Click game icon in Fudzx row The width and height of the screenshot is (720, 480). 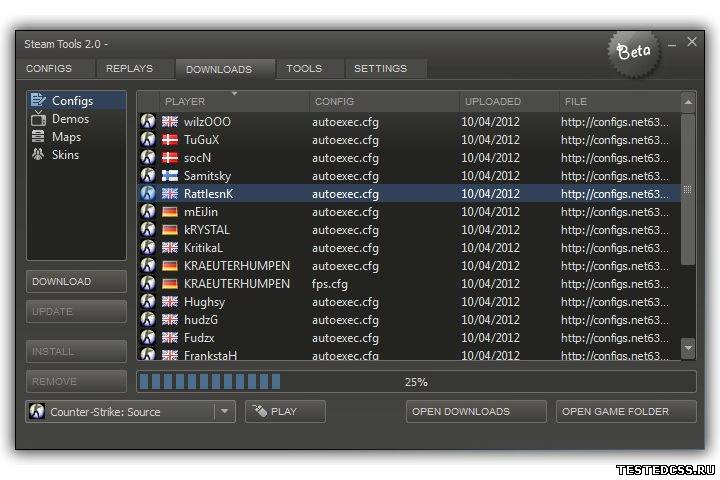pyautogui.click(x=148, y=337)
